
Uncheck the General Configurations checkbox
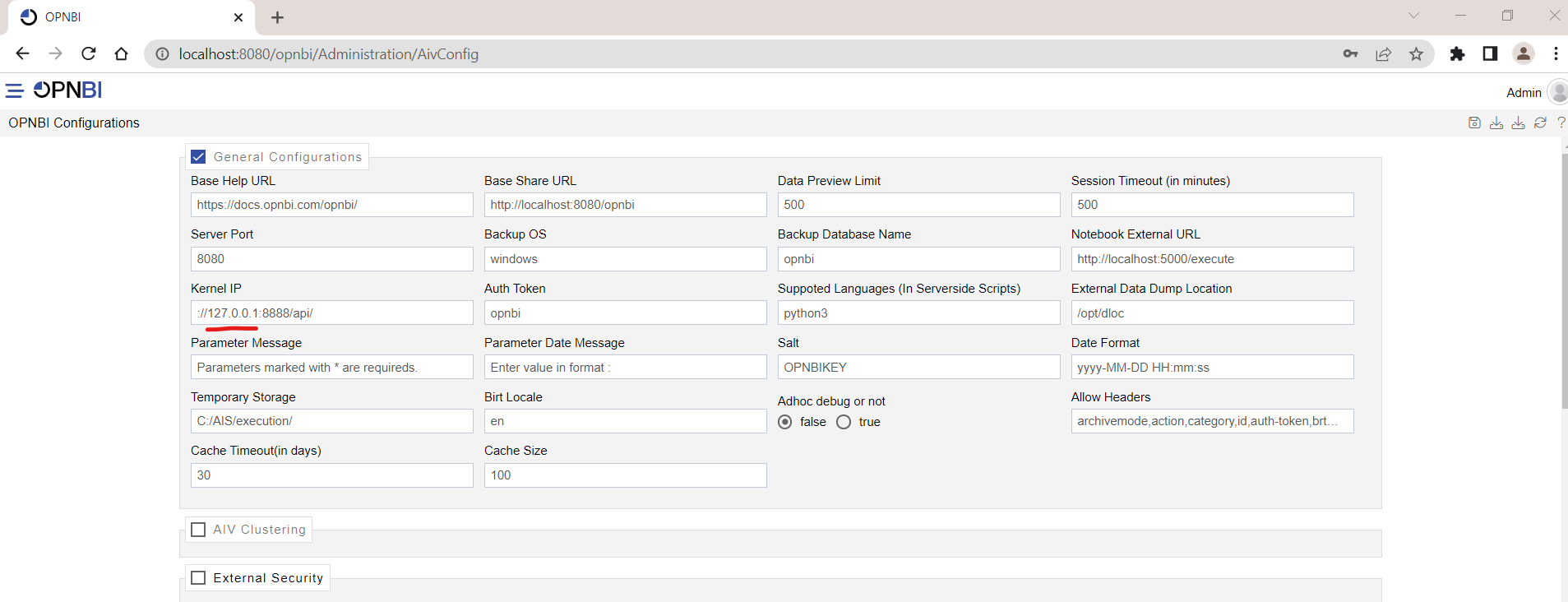coord(198,156)
